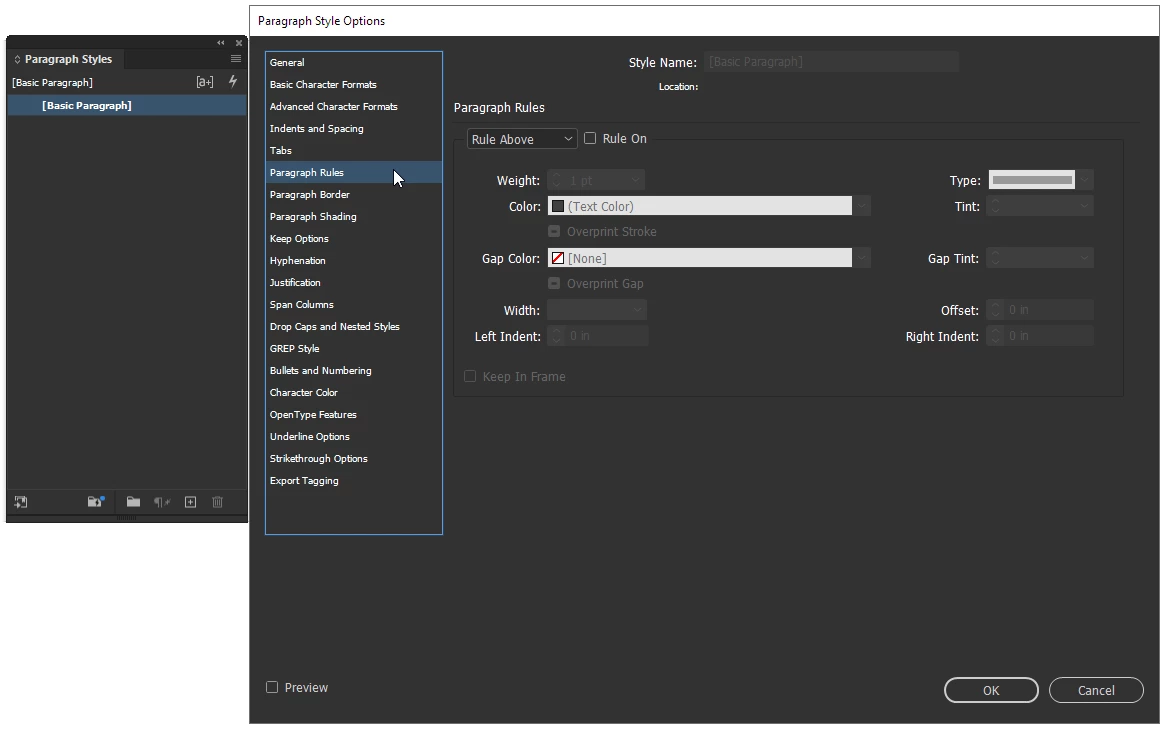The height and width of the screenshot is (730, 1167).
Task: Open the Weight dropdown
Action: point(635,180)
